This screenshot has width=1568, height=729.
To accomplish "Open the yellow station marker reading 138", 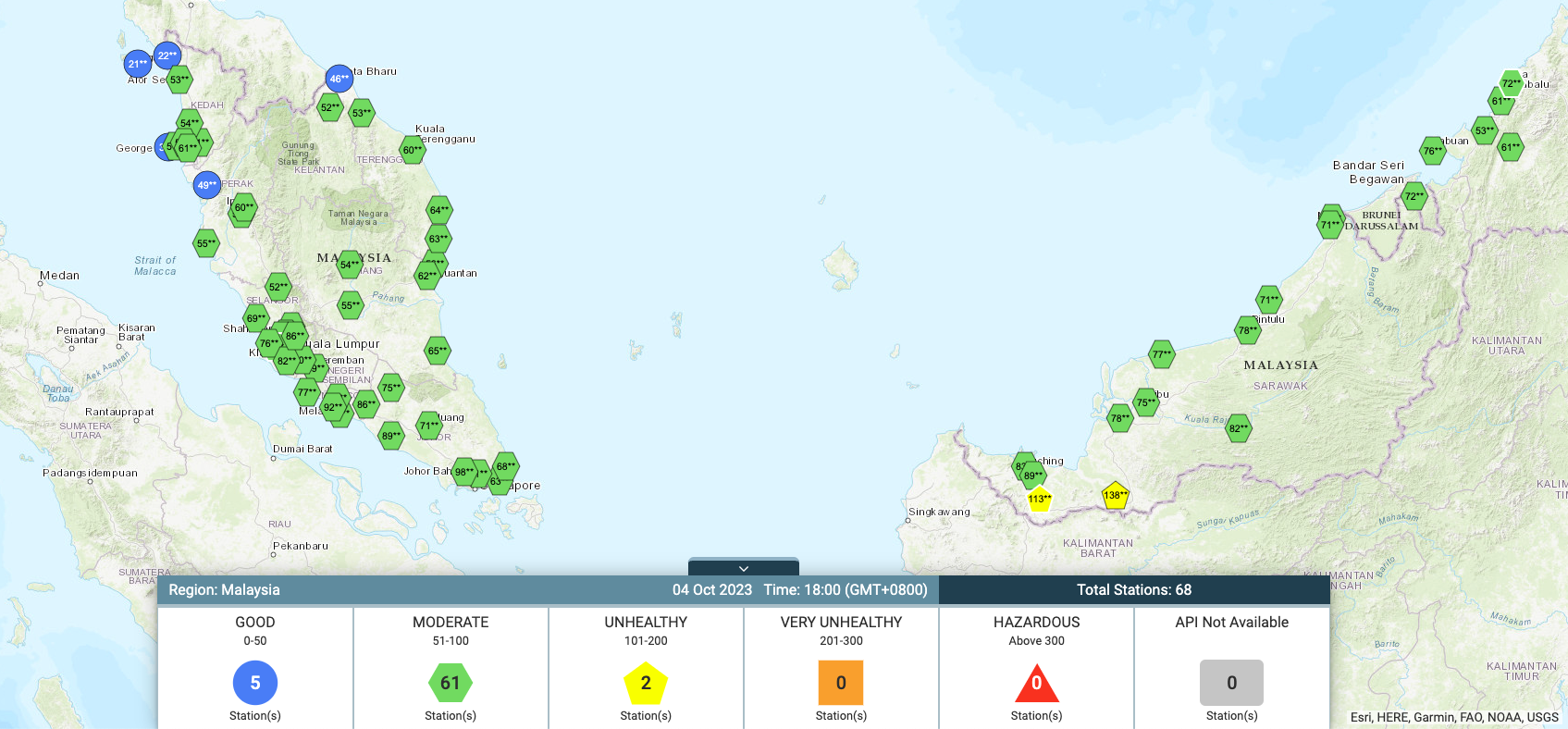I will (1116, 495).
